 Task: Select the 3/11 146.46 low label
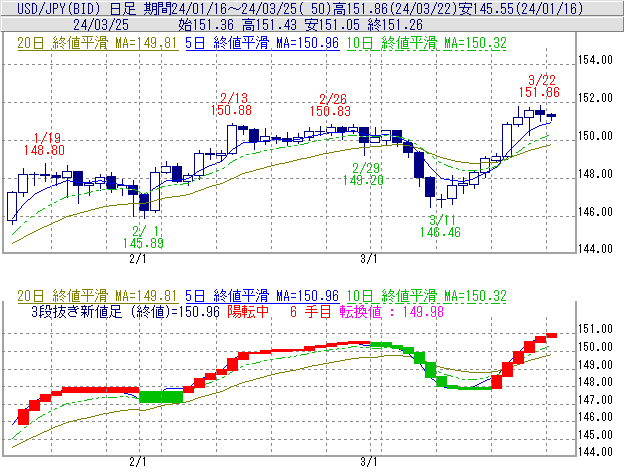pyautogui.click(x=441, y=226)
